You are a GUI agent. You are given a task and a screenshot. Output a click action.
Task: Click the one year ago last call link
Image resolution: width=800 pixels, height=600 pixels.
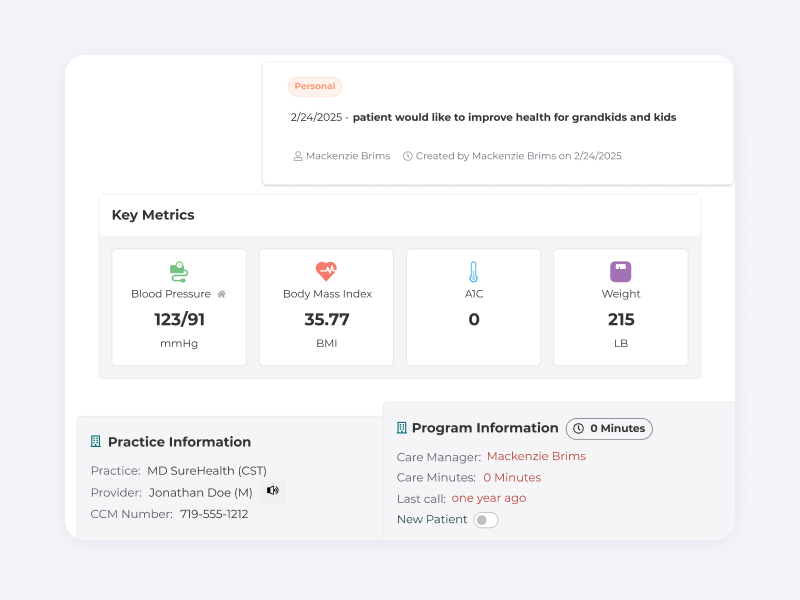[x=489, y=497]
